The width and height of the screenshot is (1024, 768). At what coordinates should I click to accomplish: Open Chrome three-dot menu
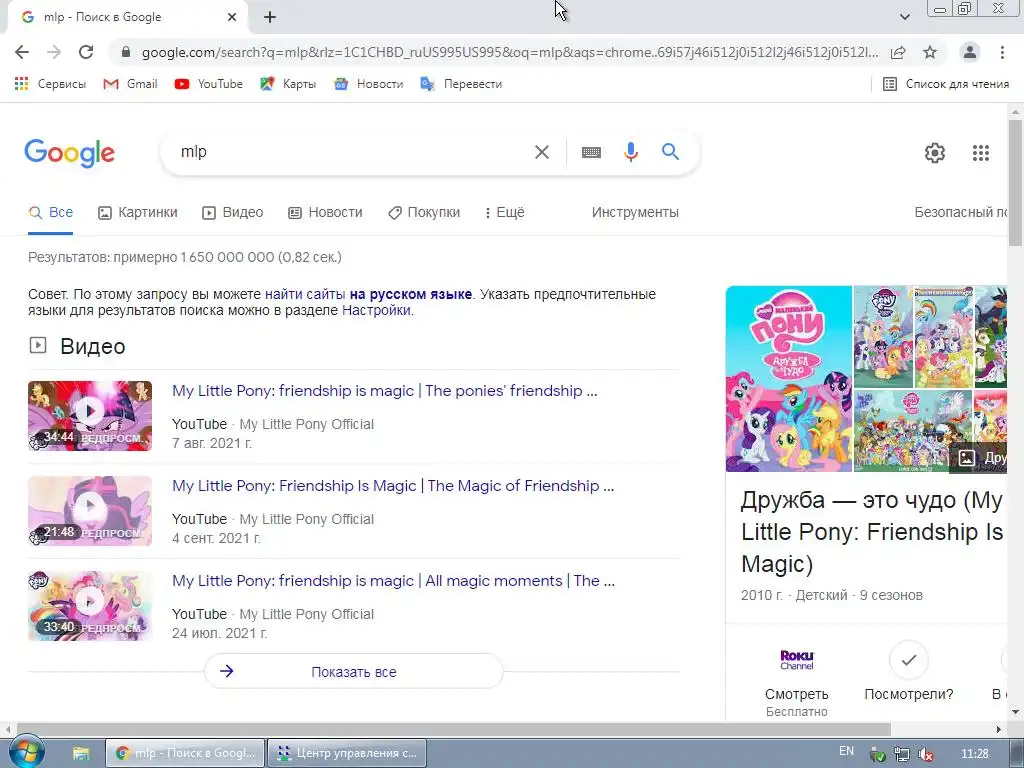coord(1002,52)
